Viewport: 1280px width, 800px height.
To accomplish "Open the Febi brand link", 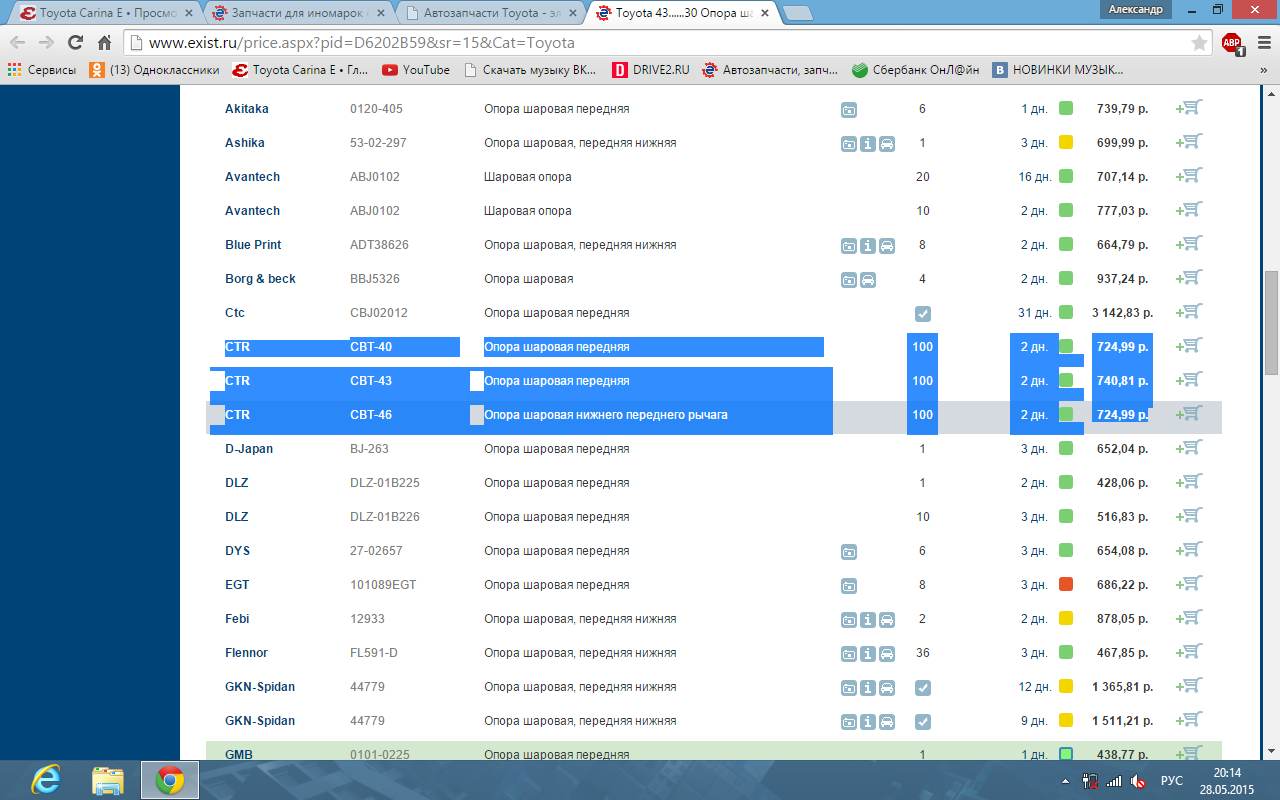I will tap(237, 619).
